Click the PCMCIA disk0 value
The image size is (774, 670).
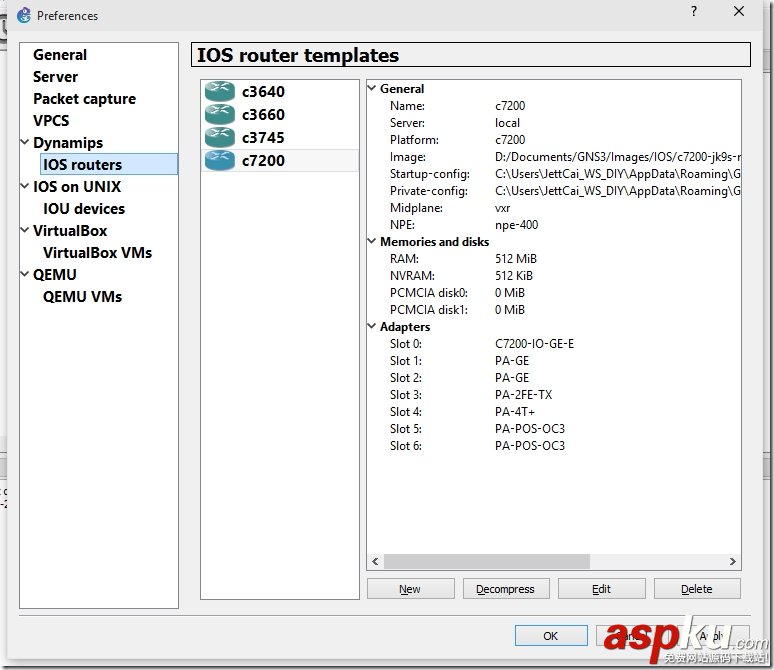point(510,293)
